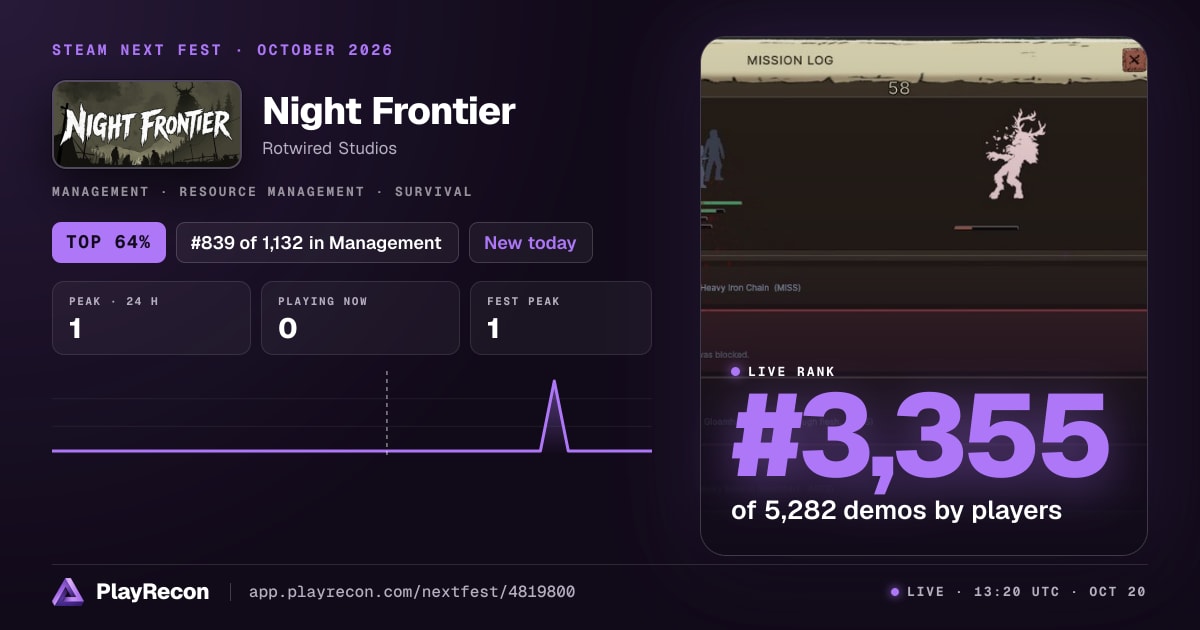Viewport: 1200px width, 630px height.
Task: Open the app.playrecon.com/nextfest/4819800 link
Action: [411, 592]
